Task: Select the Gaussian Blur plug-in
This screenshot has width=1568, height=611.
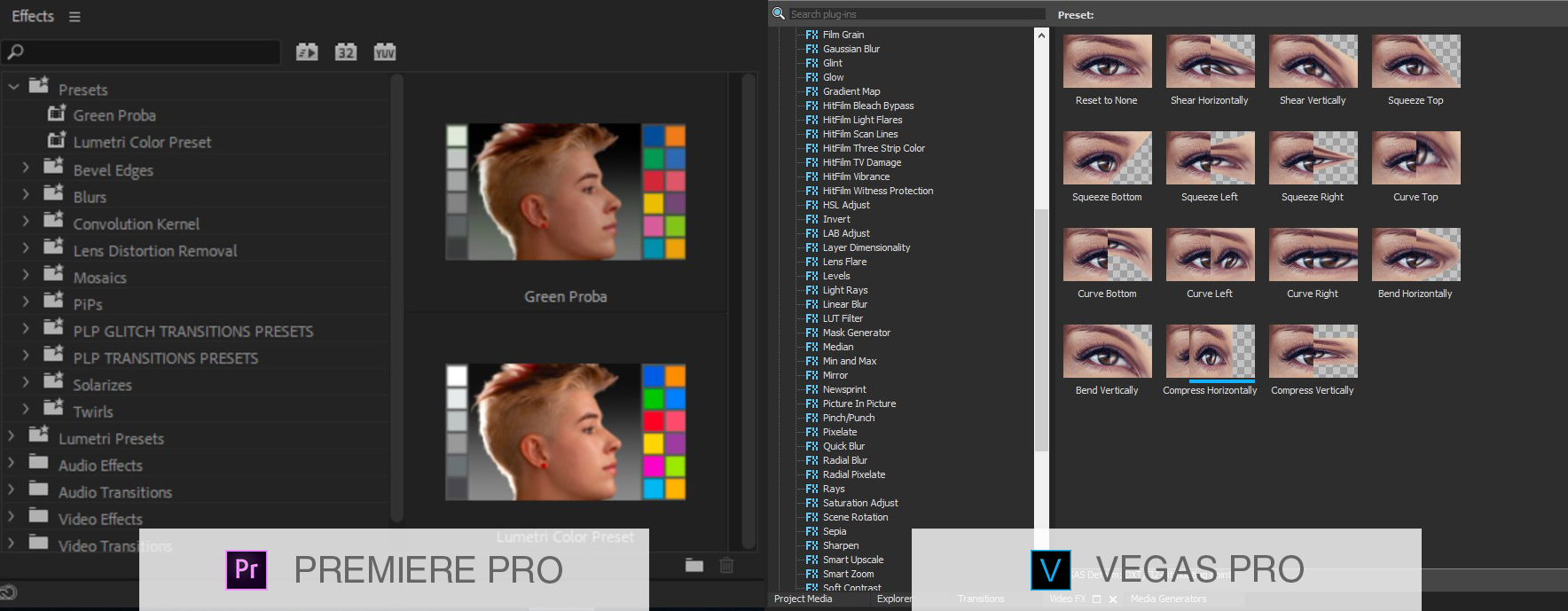Action: [851, 49]
